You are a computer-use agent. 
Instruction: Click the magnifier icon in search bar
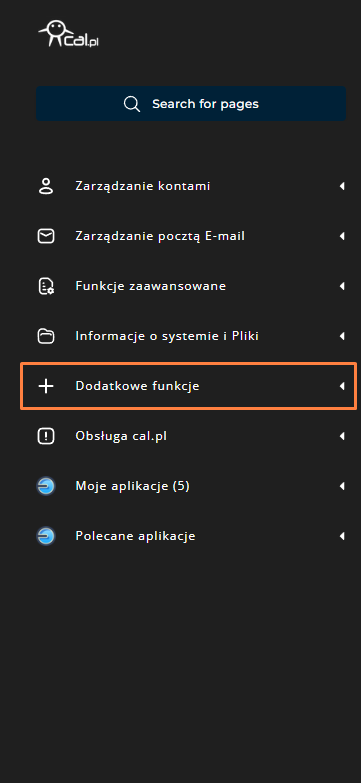tap(132, 104)
